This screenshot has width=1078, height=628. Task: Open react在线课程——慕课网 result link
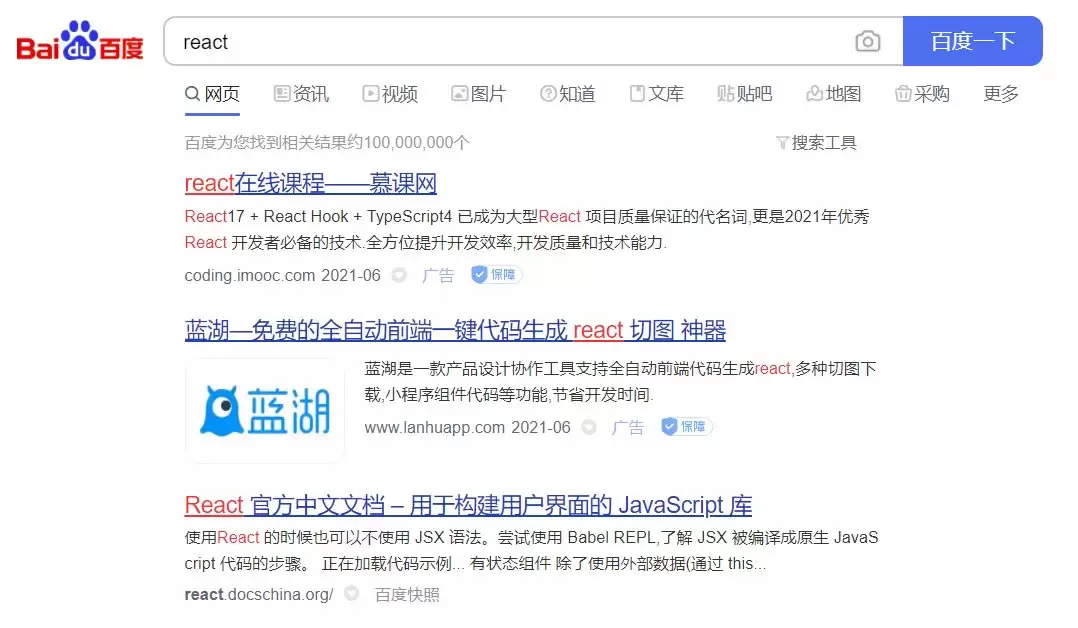click(311, 183)
